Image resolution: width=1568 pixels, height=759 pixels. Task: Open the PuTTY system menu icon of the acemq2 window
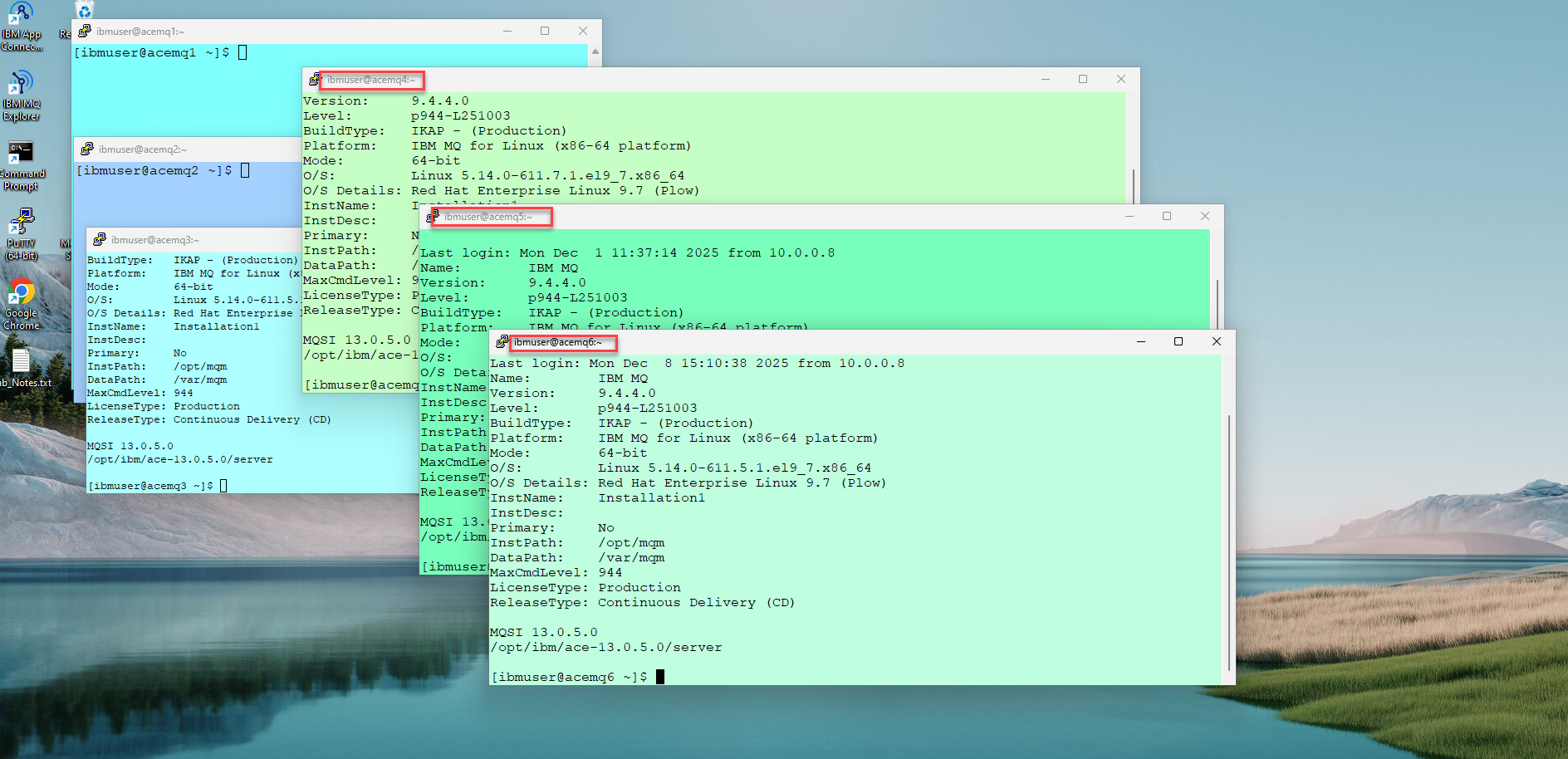click(87, 149)
